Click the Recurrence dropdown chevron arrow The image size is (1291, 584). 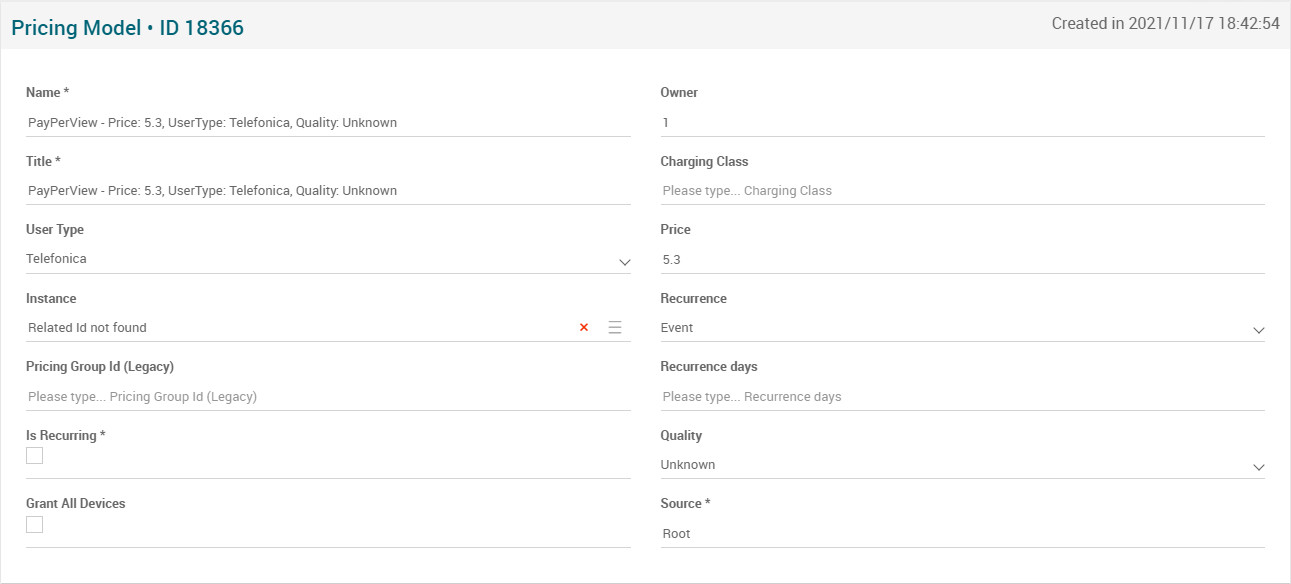tap(1258, 330)
